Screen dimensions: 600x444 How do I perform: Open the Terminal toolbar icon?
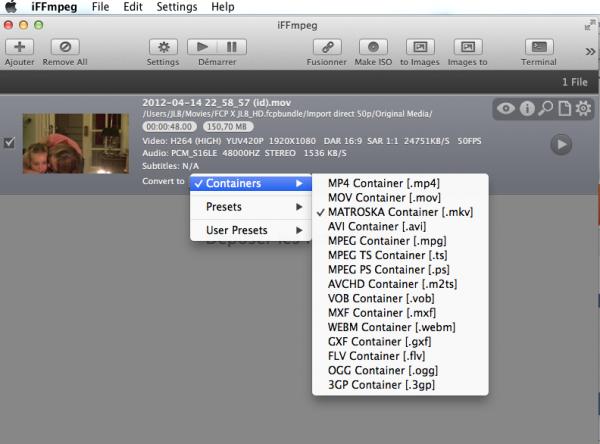pyautogui.click(x=539, y=47)
